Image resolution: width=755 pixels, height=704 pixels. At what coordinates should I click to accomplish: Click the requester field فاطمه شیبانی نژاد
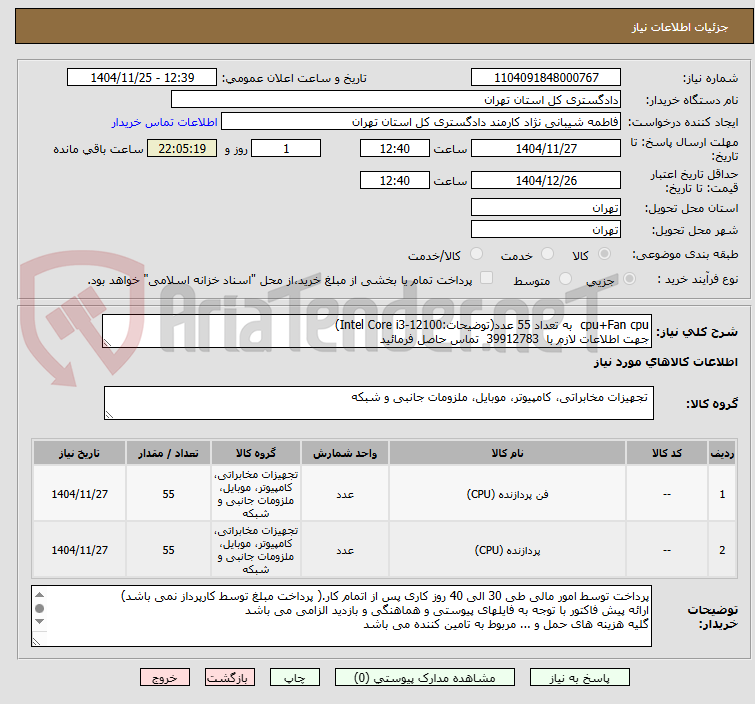click(421, 122)
